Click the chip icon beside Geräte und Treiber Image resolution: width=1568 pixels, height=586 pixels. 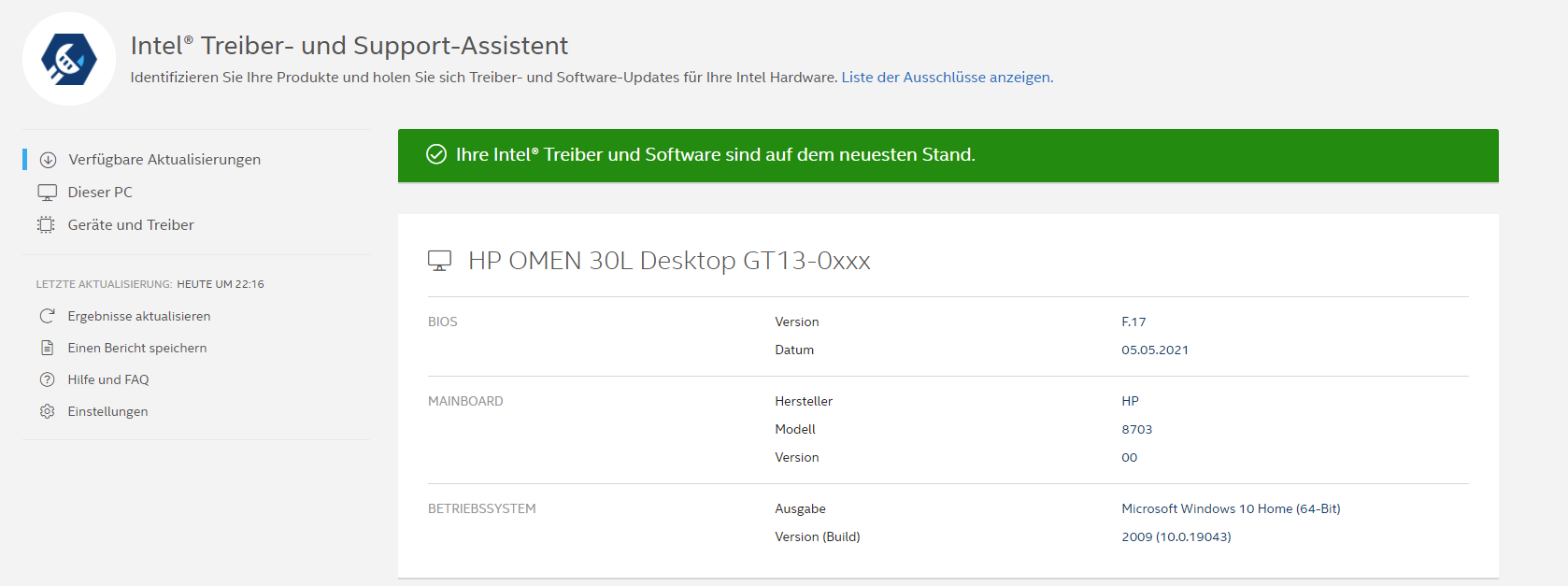point(46,224)
